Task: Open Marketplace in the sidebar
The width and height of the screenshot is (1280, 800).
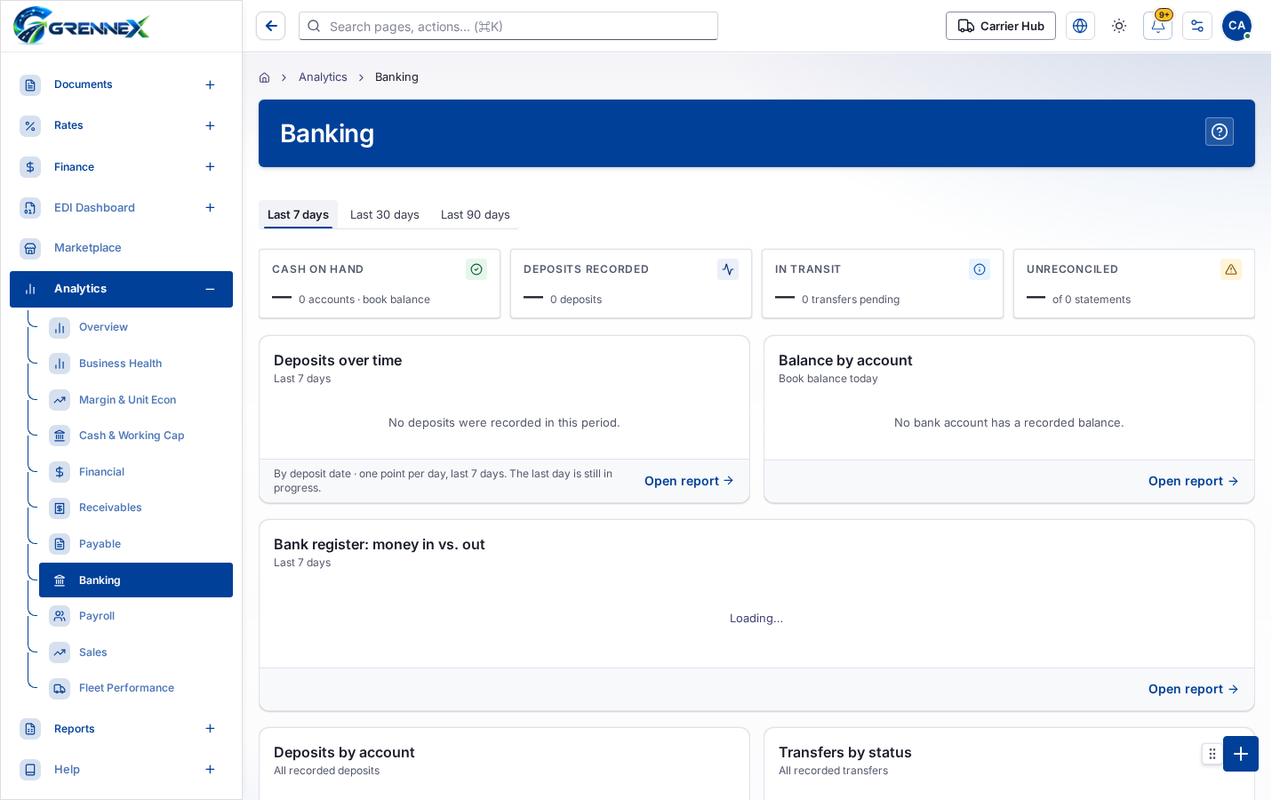Action: (121, 248)
